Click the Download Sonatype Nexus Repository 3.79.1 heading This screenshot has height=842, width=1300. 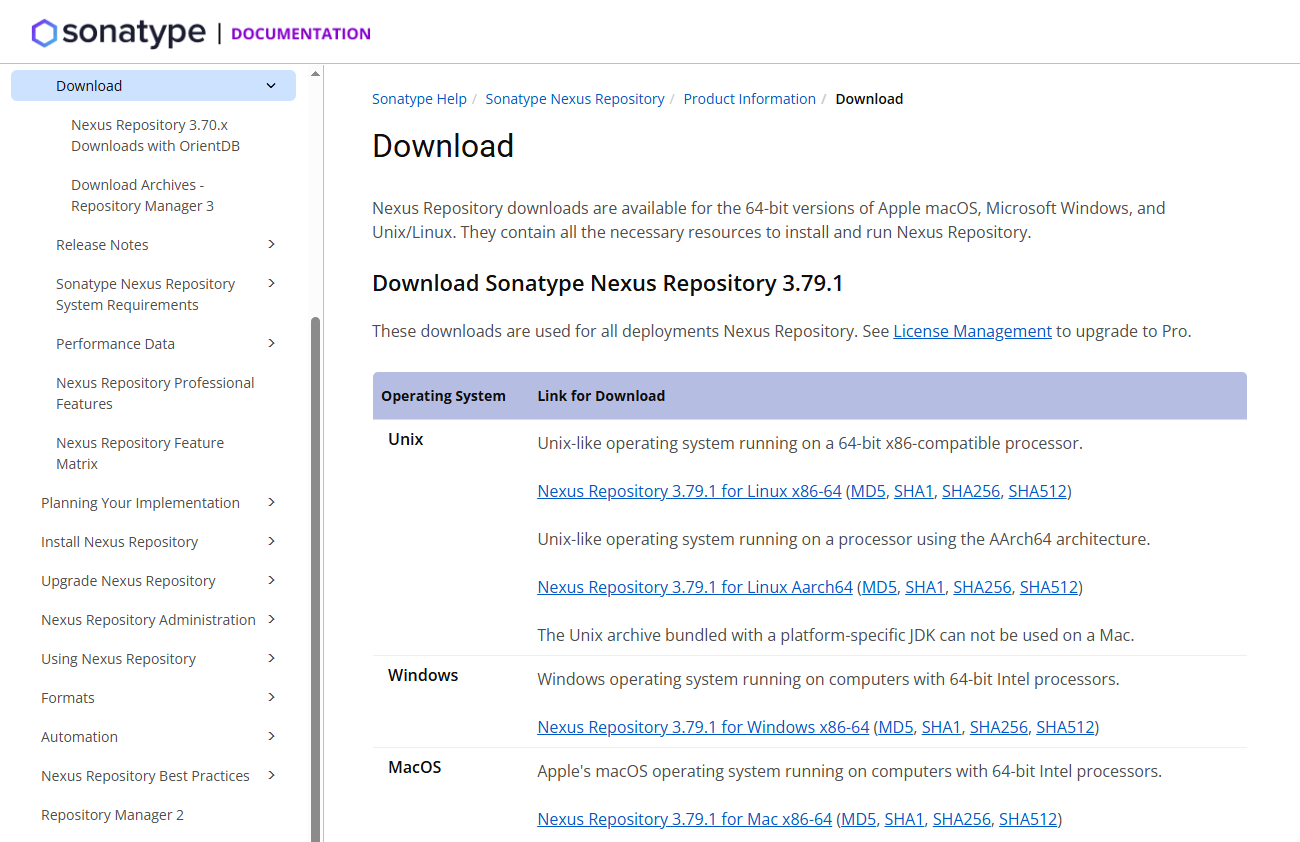pyautogui.click(x=608, y=283)
